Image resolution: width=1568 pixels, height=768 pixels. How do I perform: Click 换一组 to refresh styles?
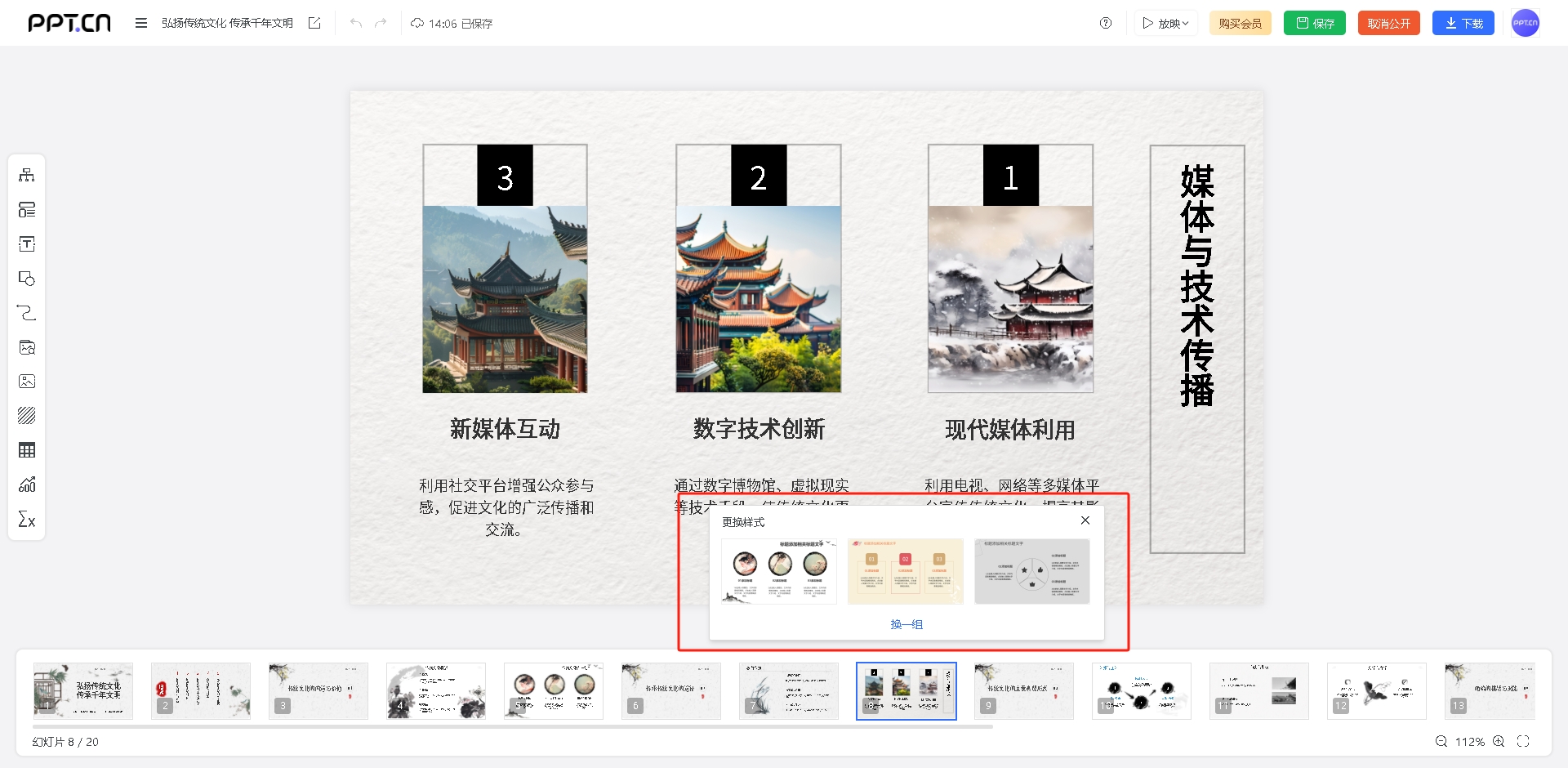[x=906, y=624]
